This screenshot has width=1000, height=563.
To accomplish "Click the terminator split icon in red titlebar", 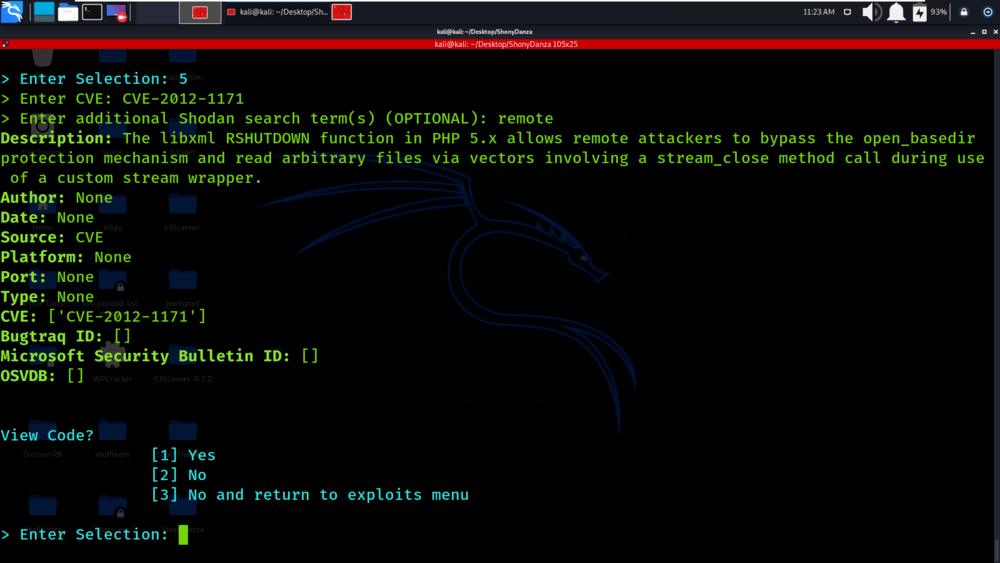I will point(5,44).
